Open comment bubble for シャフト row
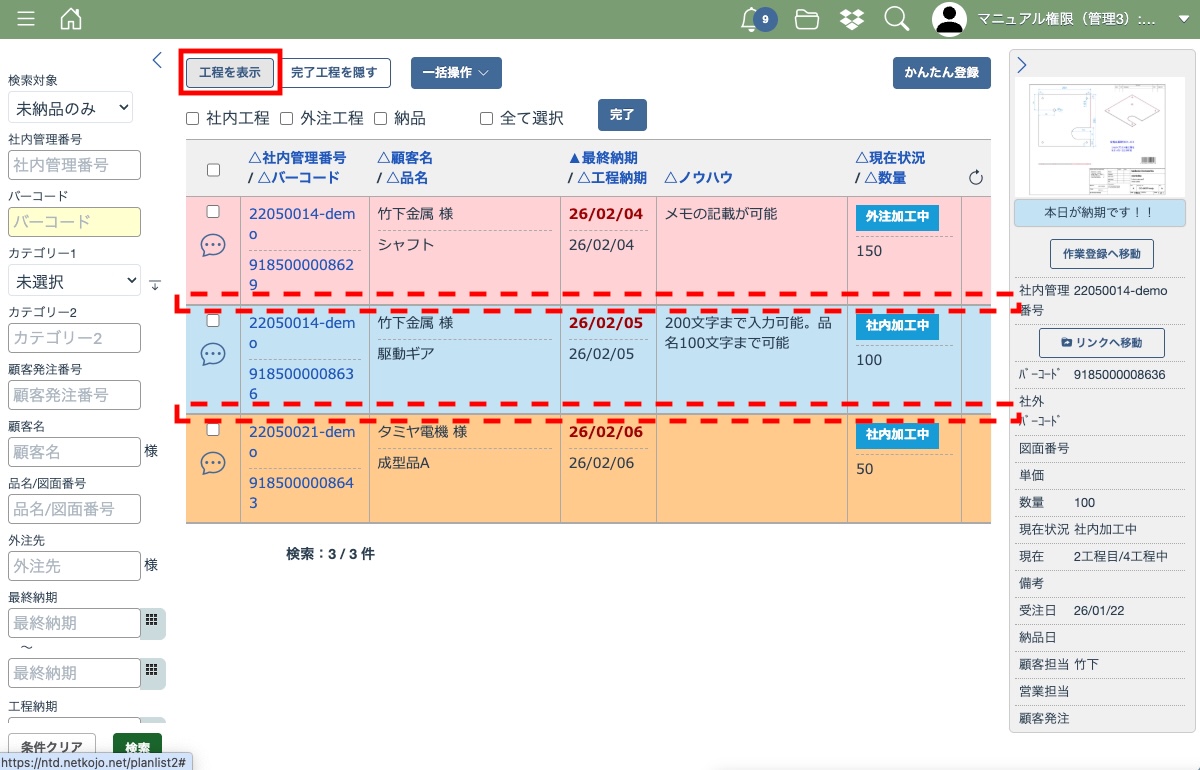The image size is (1200, 770). pos(213,245)
